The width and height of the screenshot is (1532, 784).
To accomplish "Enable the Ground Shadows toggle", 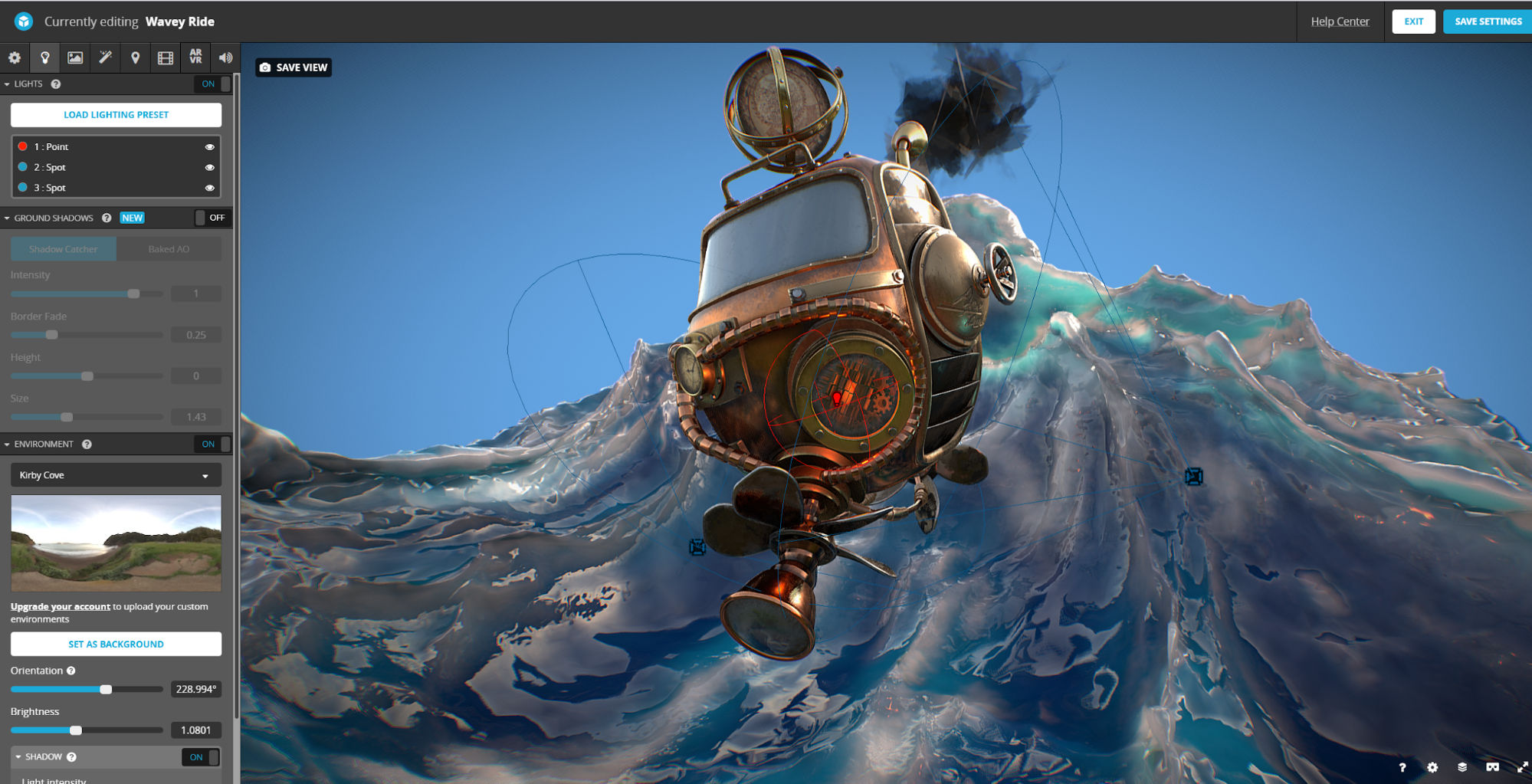I will click(211, 218).
